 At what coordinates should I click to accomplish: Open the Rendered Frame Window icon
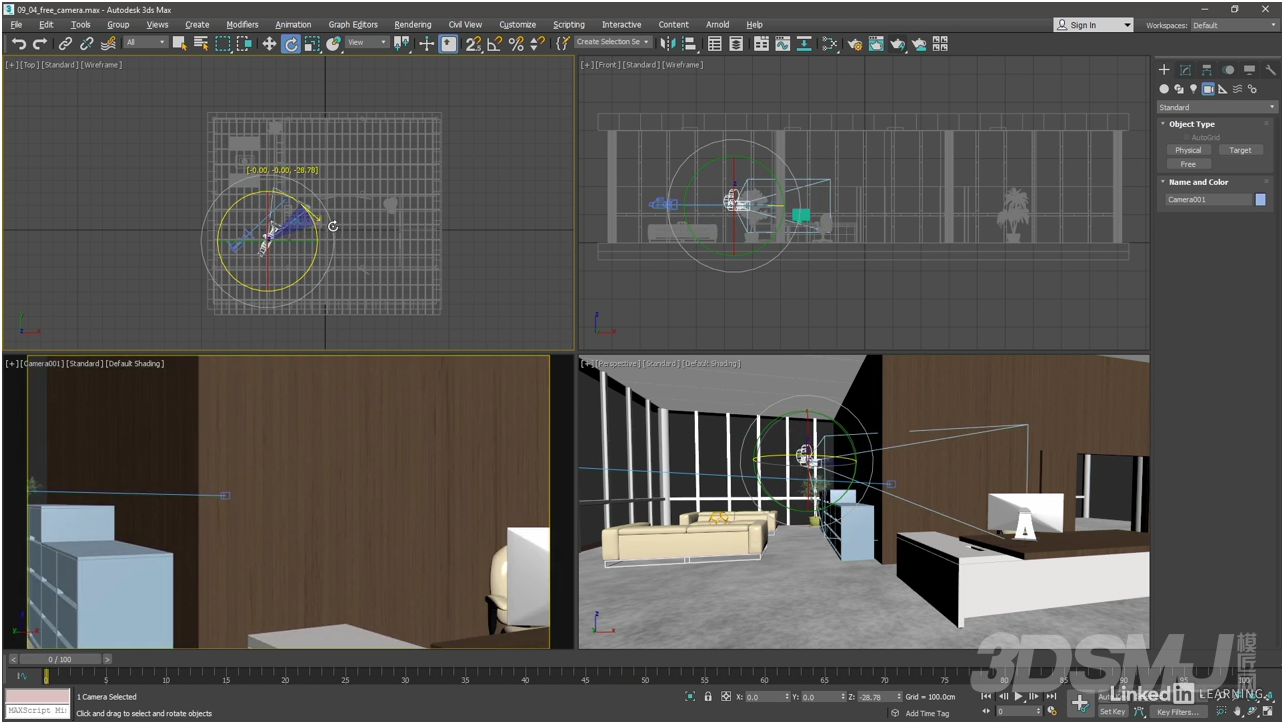[x=877, y=43]
